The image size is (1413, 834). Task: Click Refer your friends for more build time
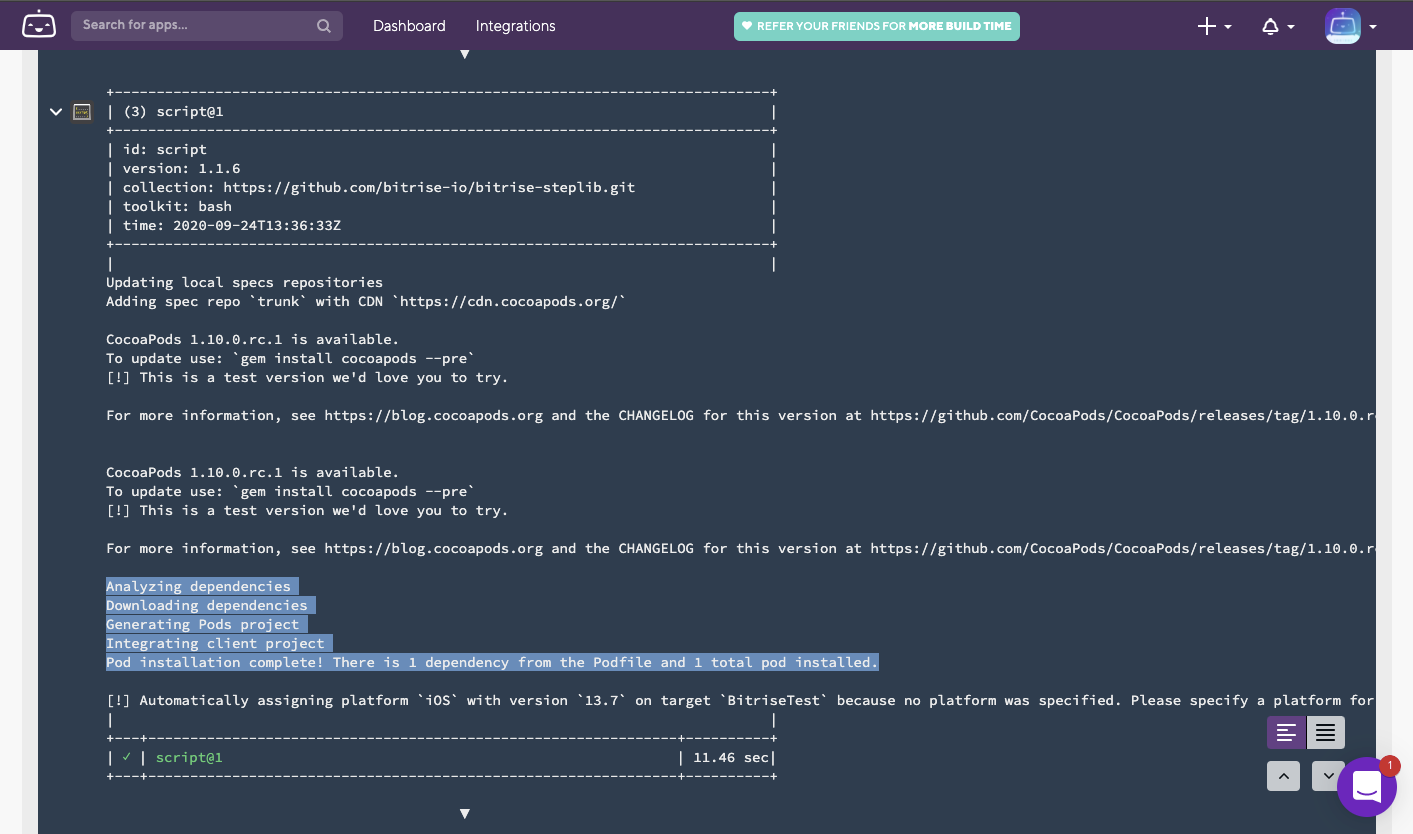pos(877,26)
